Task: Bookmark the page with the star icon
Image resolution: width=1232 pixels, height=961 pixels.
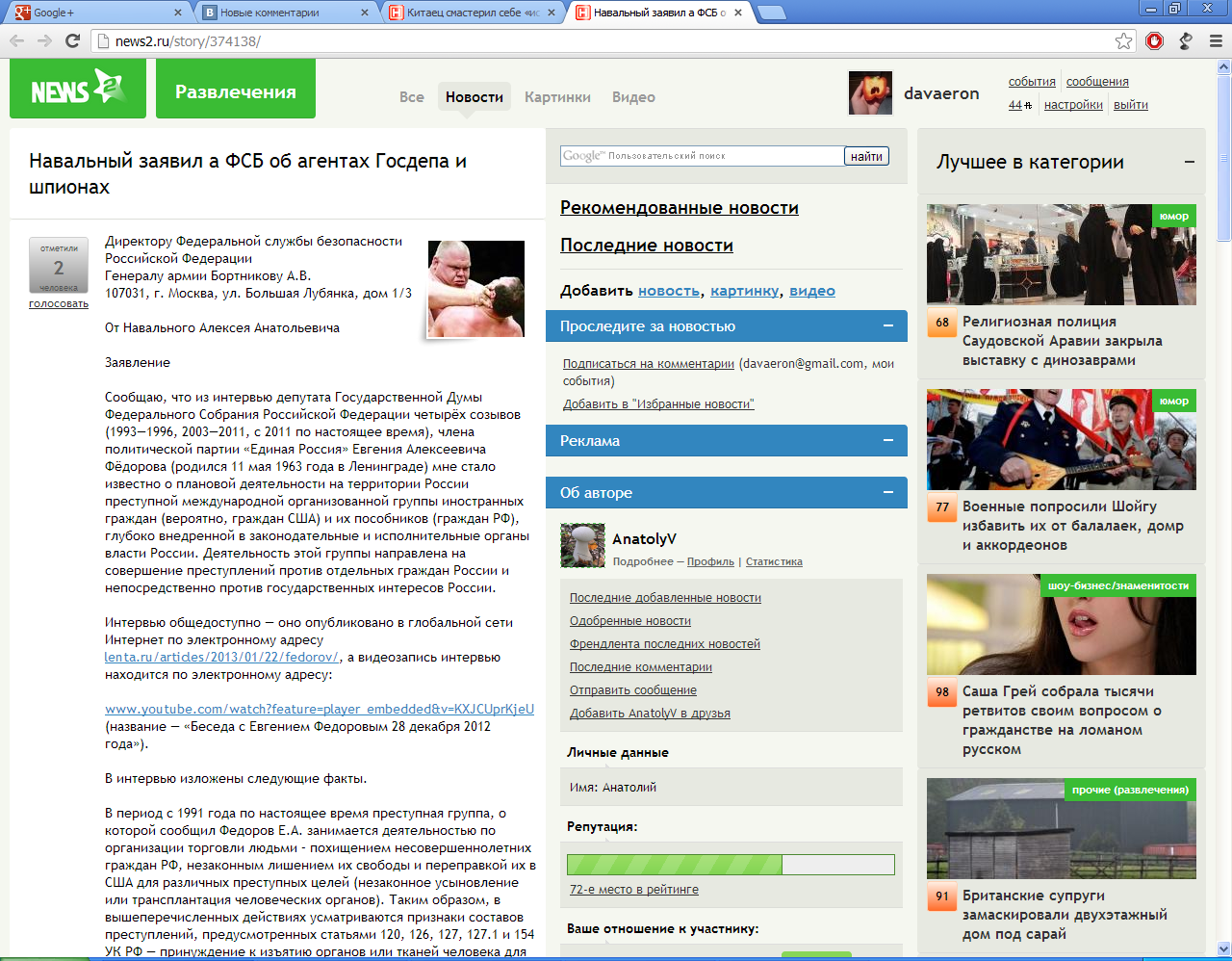Action: click(1123, 40)
